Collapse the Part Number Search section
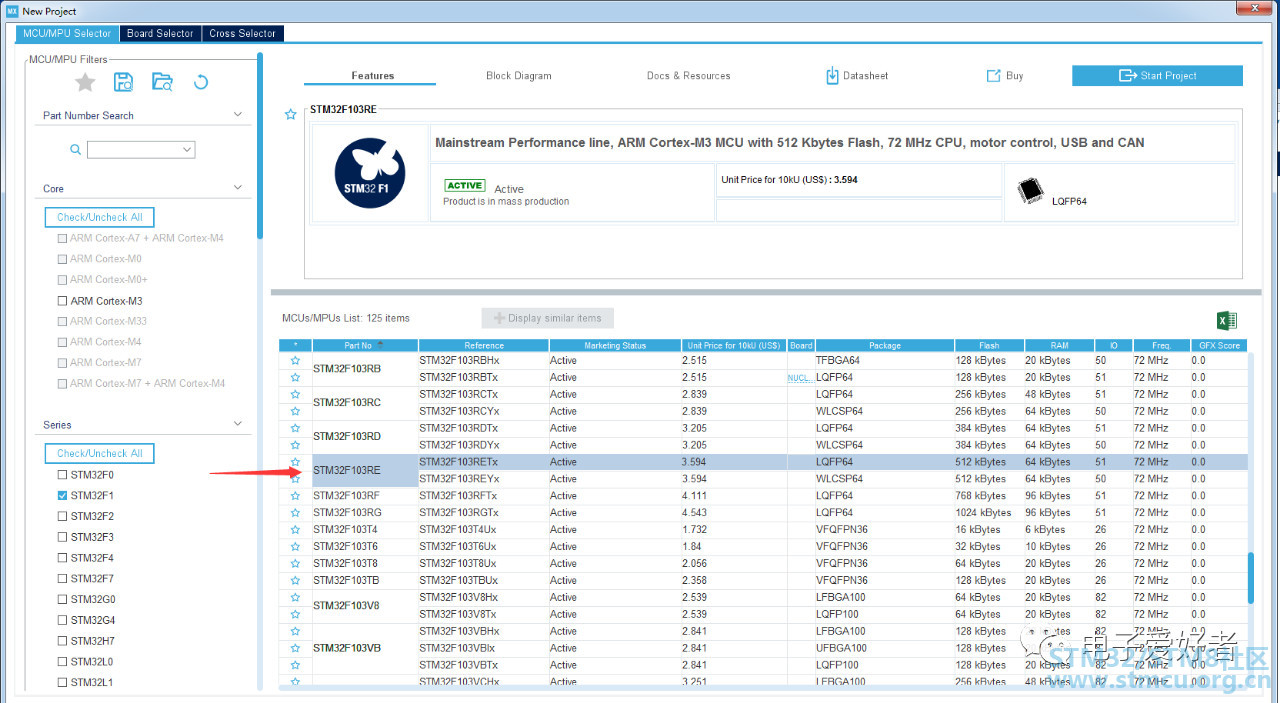The image size is (1280, 703). pyautogui.click(x=237, y=114)
